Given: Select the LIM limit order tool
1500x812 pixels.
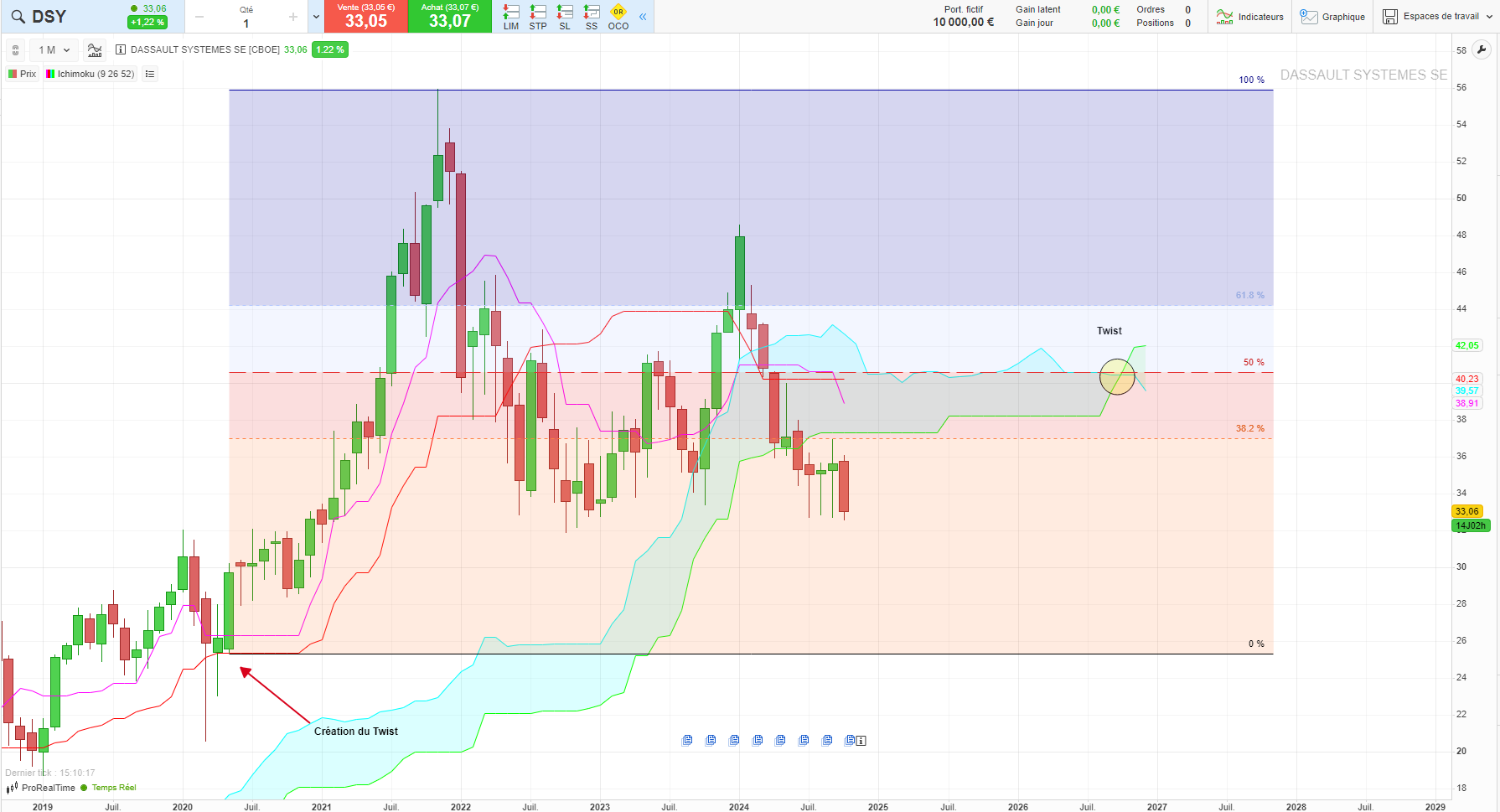Looking at the screenshot, I should (x=511, y=17).
